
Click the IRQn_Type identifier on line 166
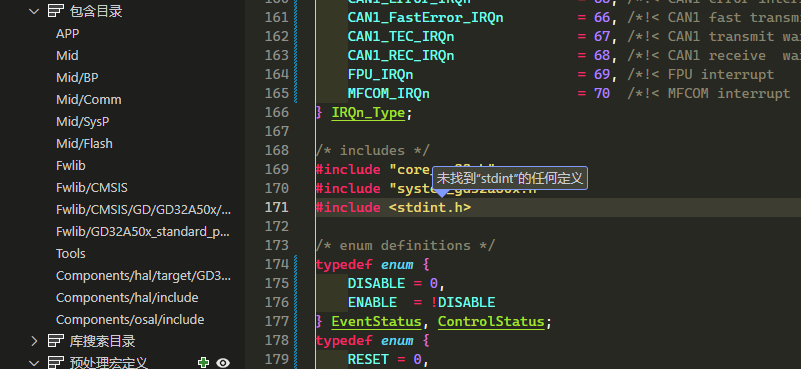[x=368, y=112]
